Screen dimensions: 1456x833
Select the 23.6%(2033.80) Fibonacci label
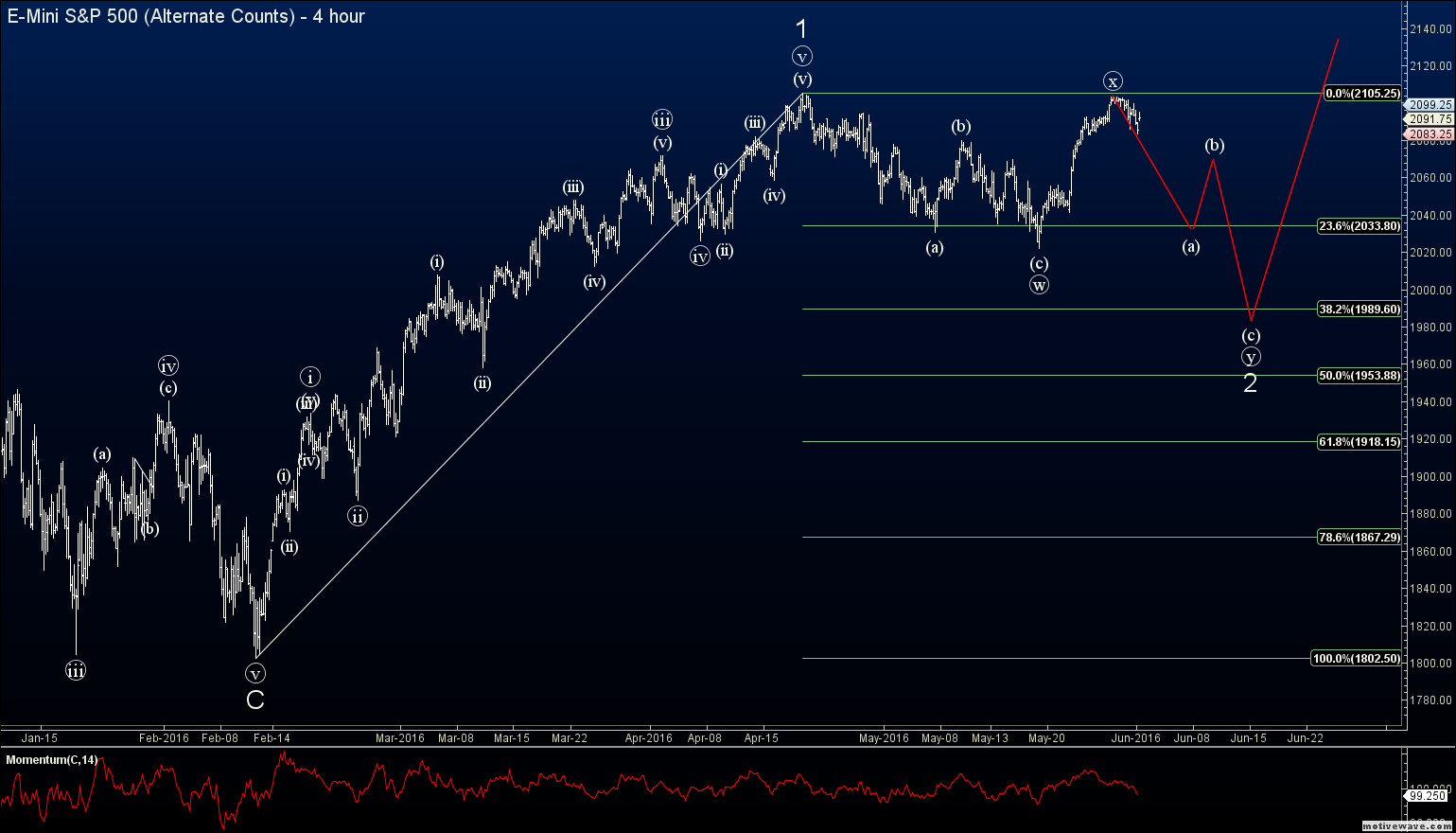(1359, 226)
